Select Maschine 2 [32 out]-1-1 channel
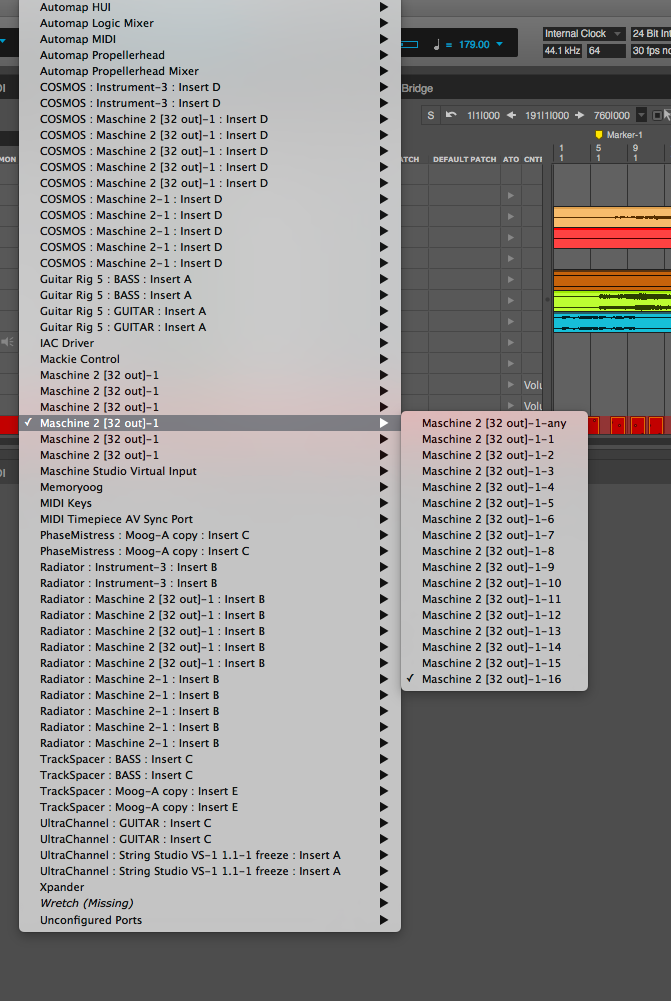The image size is (671, 1001). pos(494,439)
